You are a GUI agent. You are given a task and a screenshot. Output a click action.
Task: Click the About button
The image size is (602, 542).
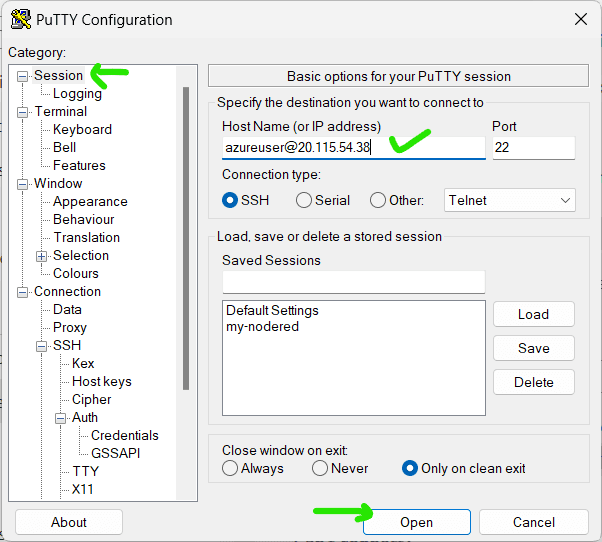69,522
